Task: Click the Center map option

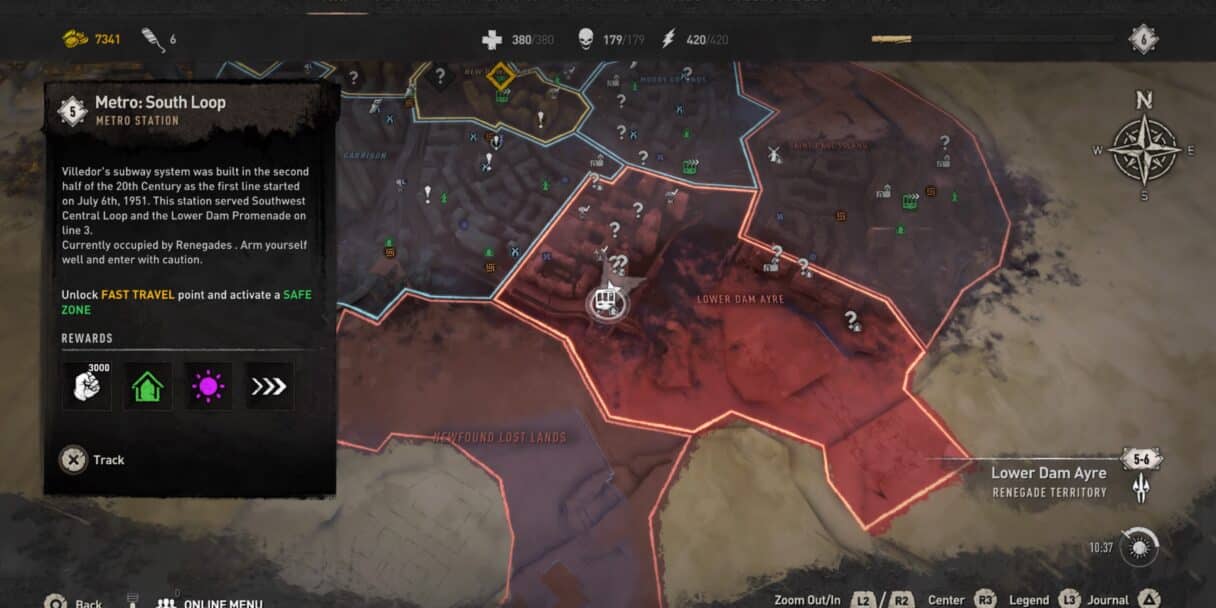Action: tap(961, 600)
